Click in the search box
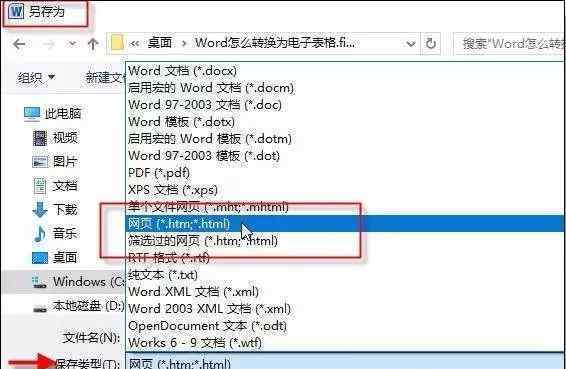This screenshot has width=566, height=369. tap(509, 44)
